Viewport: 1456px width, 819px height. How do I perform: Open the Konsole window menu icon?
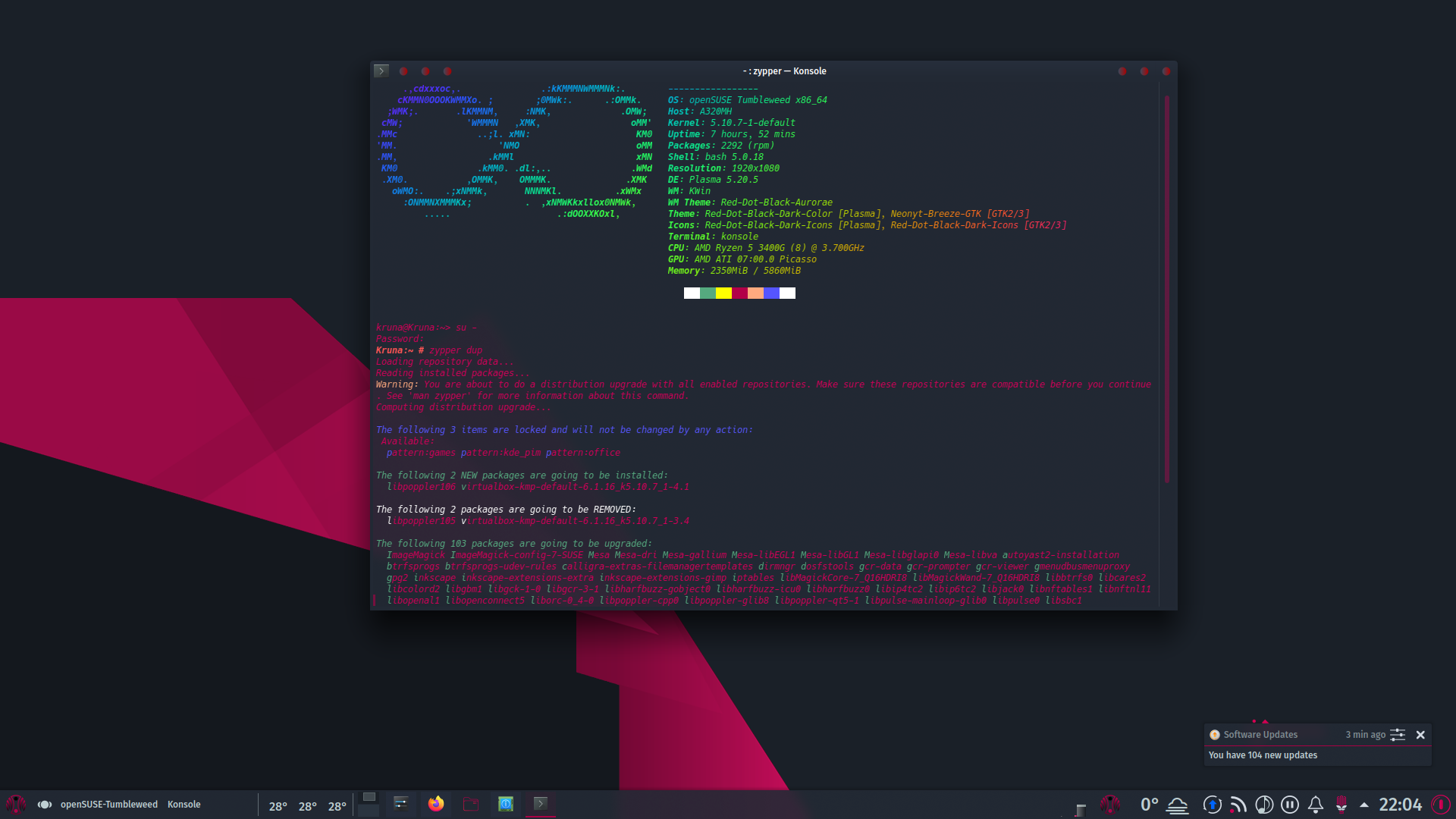(381, 71)
